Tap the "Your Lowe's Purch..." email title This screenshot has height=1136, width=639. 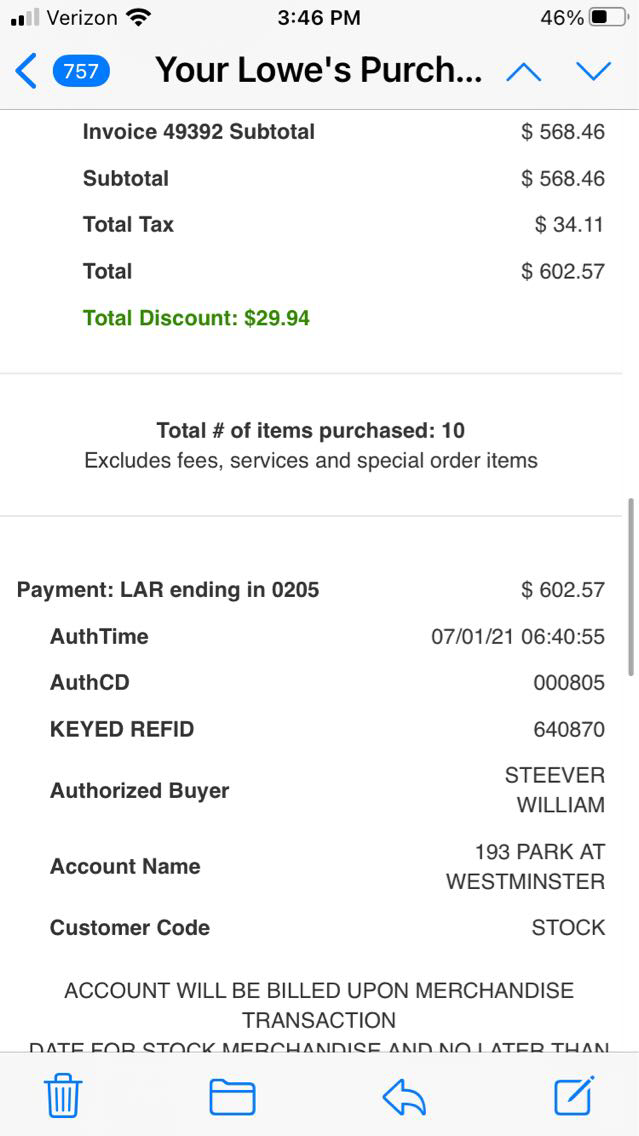pyautogui.click(x=318, y=71)
